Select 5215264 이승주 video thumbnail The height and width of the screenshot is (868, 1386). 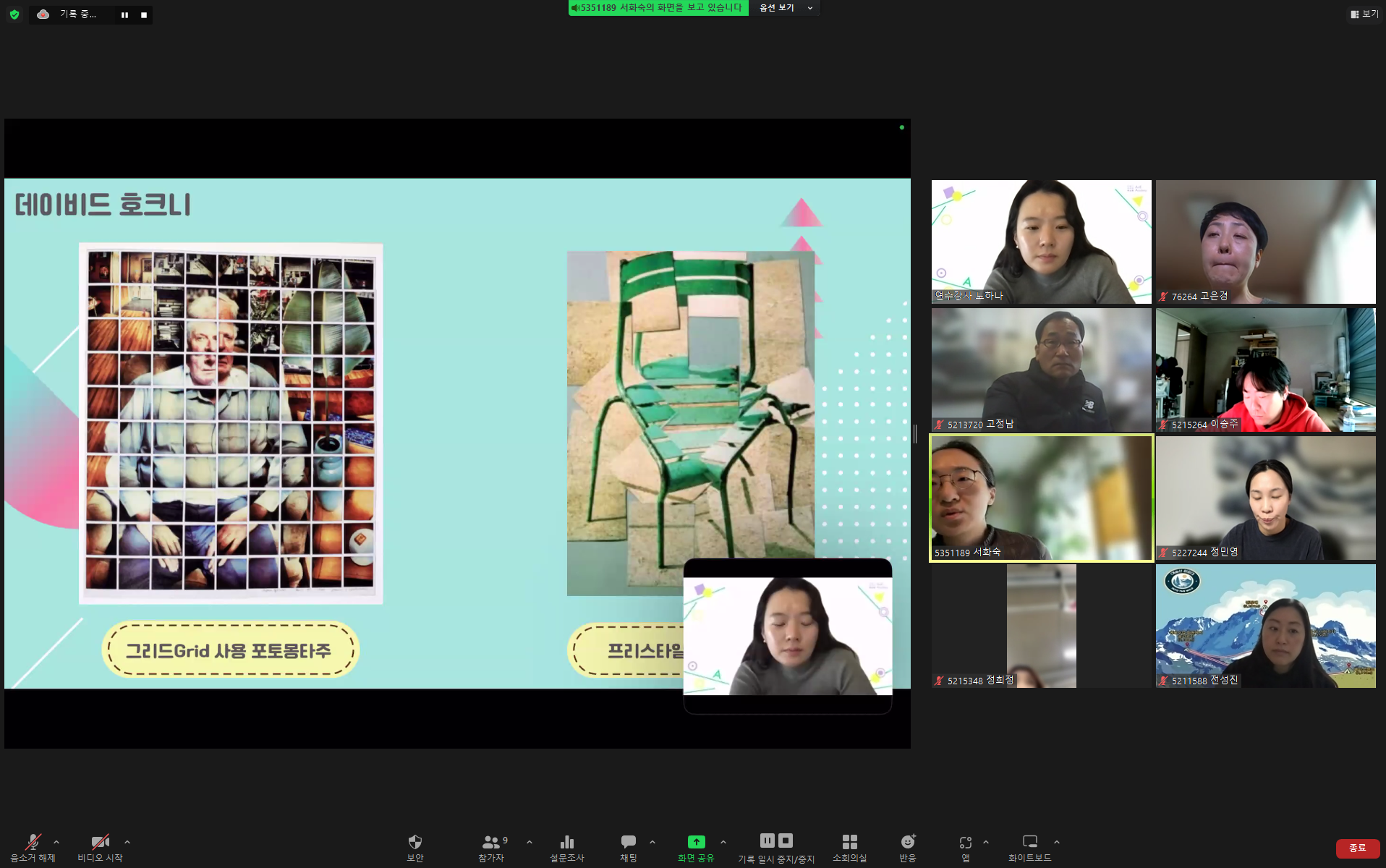click(1265, 370)
